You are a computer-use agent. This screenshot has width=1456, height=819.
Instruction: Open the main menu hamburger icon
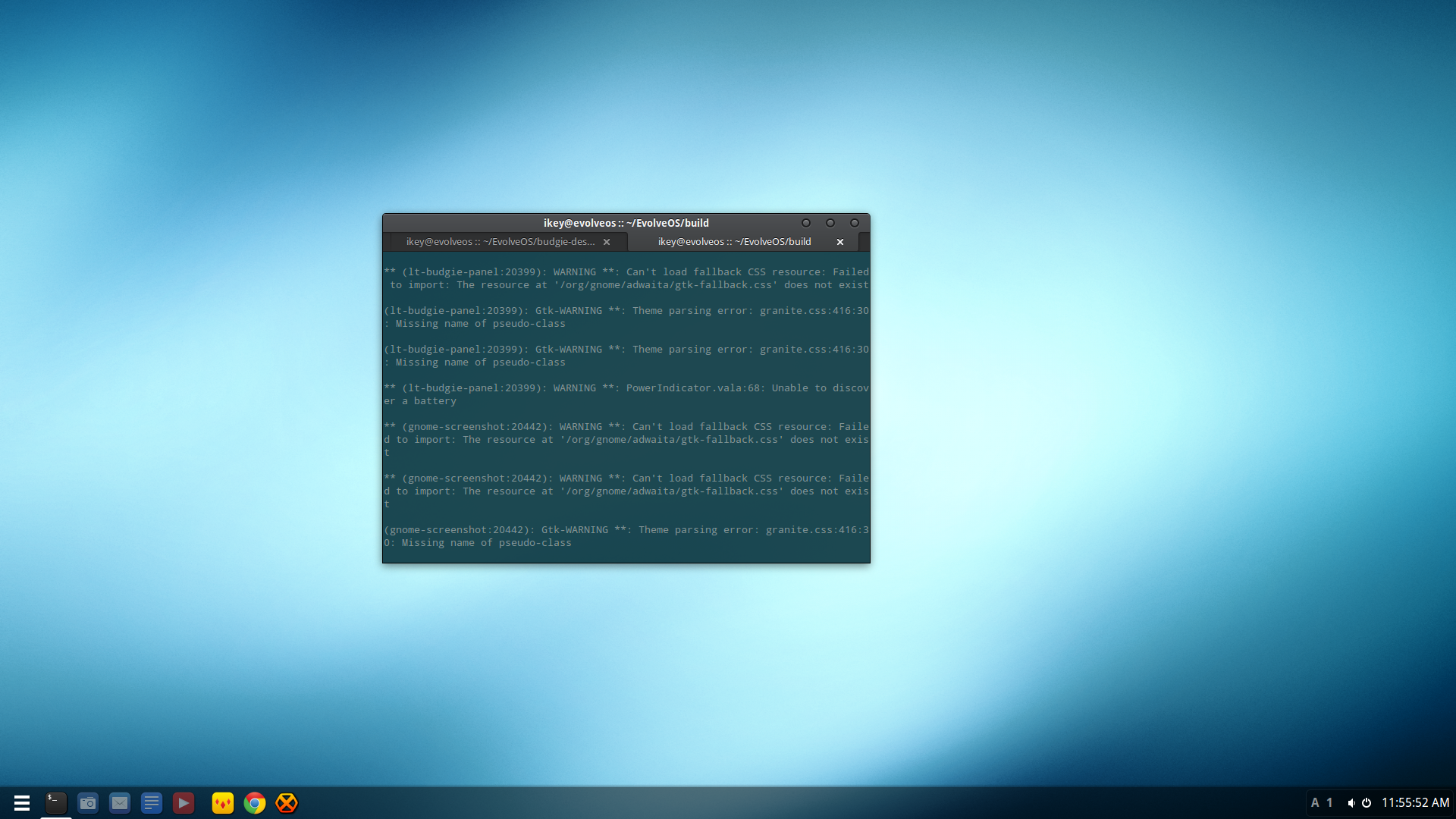click(22, 803)
